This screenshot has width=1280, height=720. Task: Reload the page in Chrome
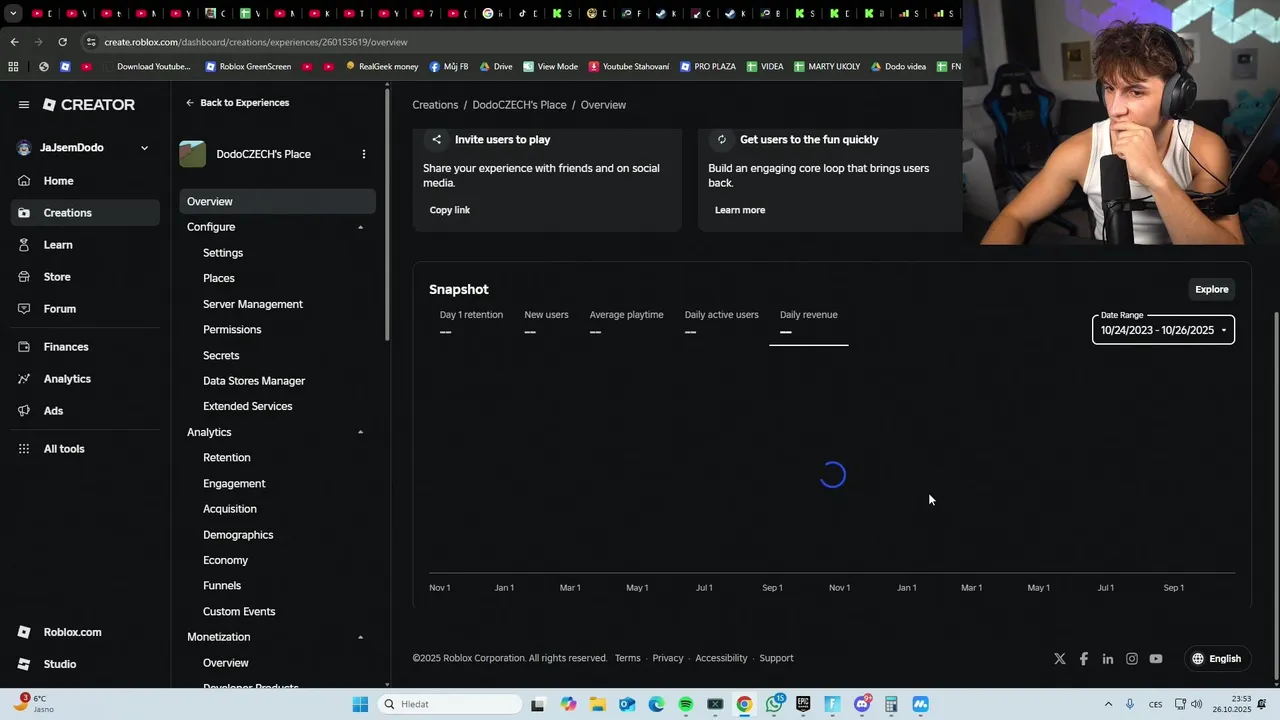63,42
